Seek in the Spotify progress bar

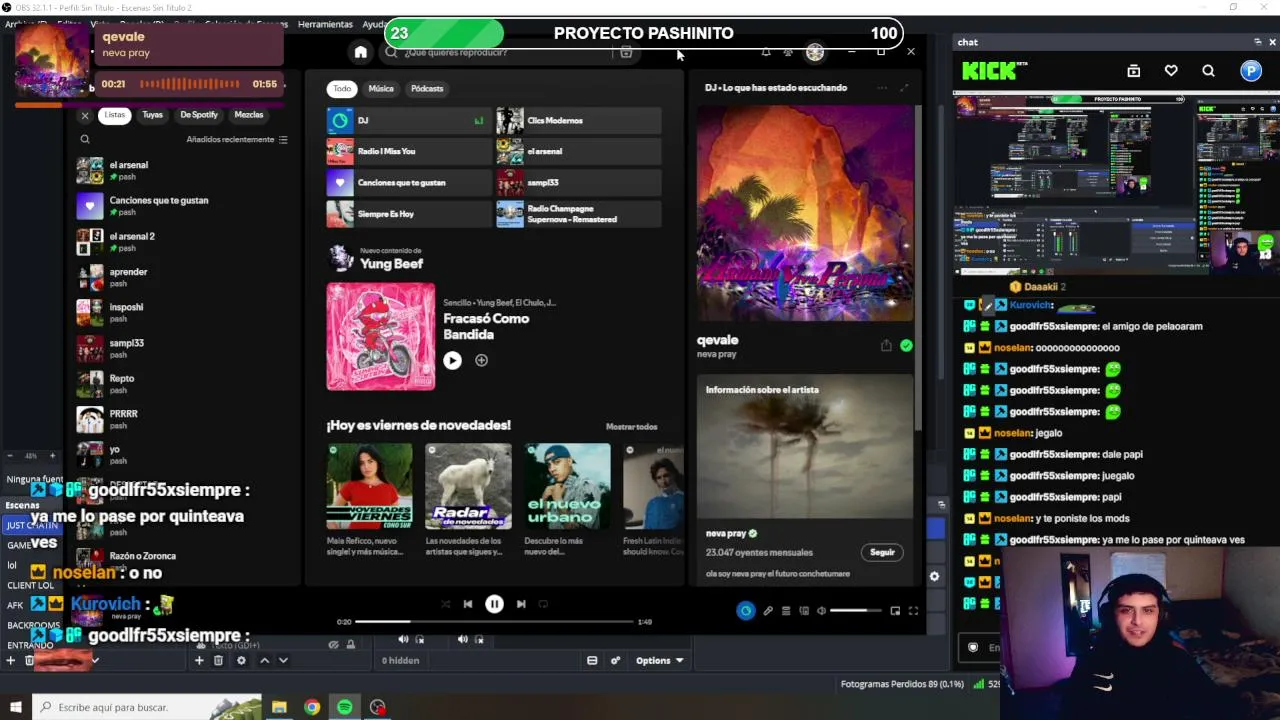point(494,622)
